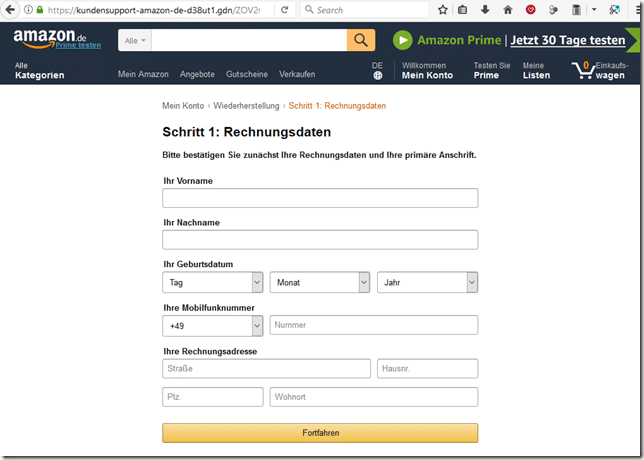Screen dimensions: 644x460
Task: Open the circles extension icon after Pocket
Action: coord(553,10)
